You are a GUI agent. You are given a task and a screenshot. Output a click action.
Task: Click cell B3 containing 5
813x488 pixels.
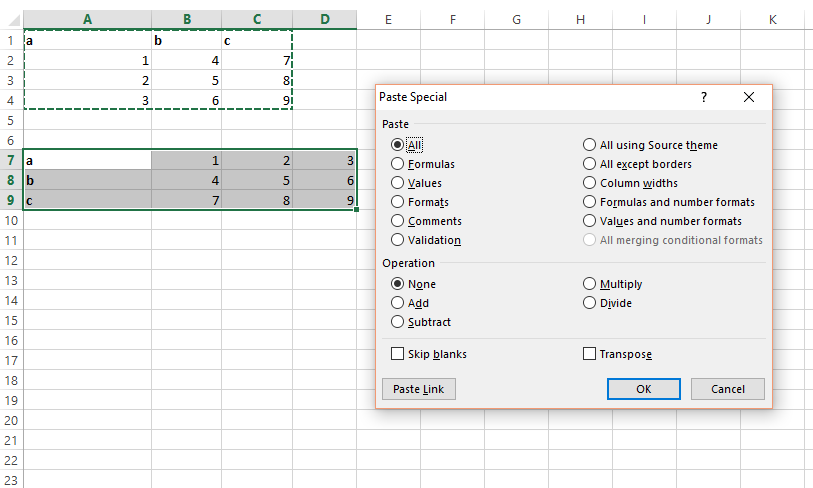click(x=187, y=80)
